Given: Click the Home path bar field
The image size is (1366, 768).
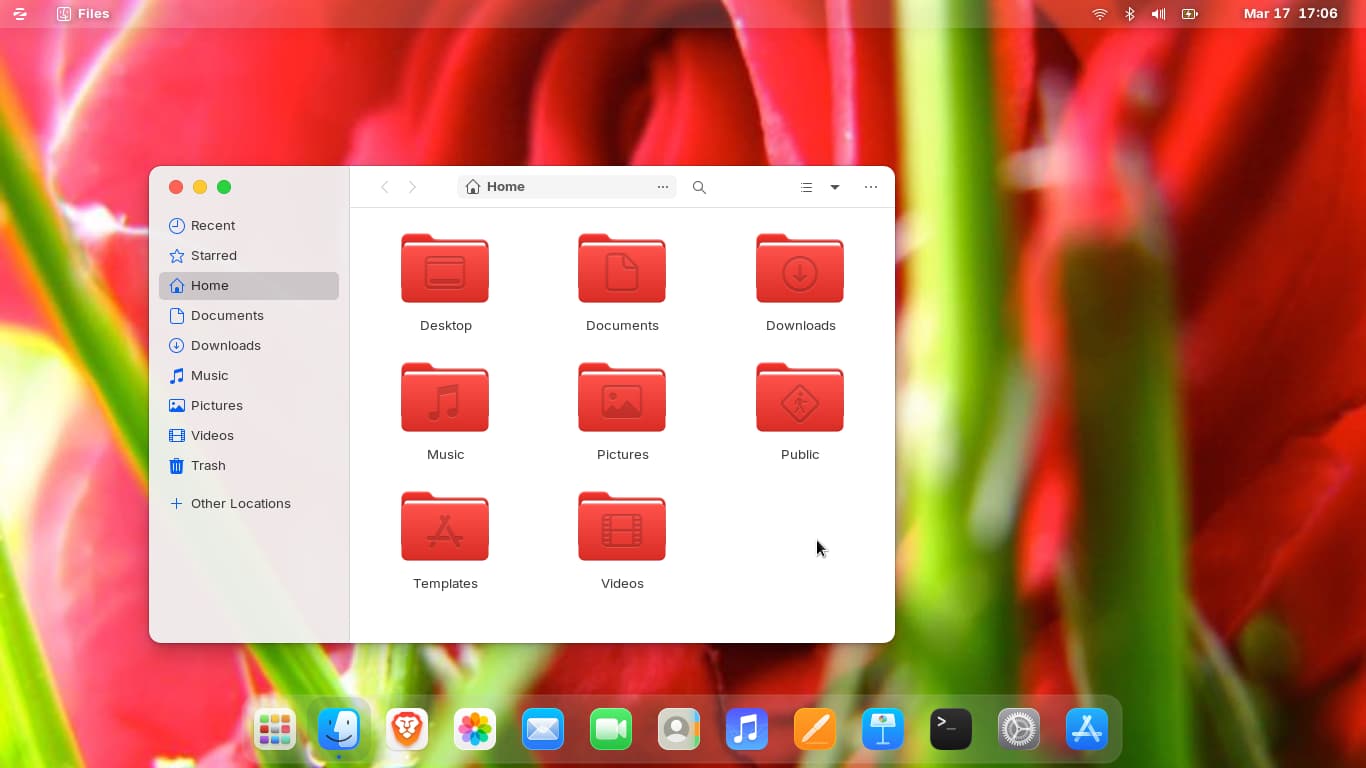Looking at the screenshot, I should click(560, 187).
